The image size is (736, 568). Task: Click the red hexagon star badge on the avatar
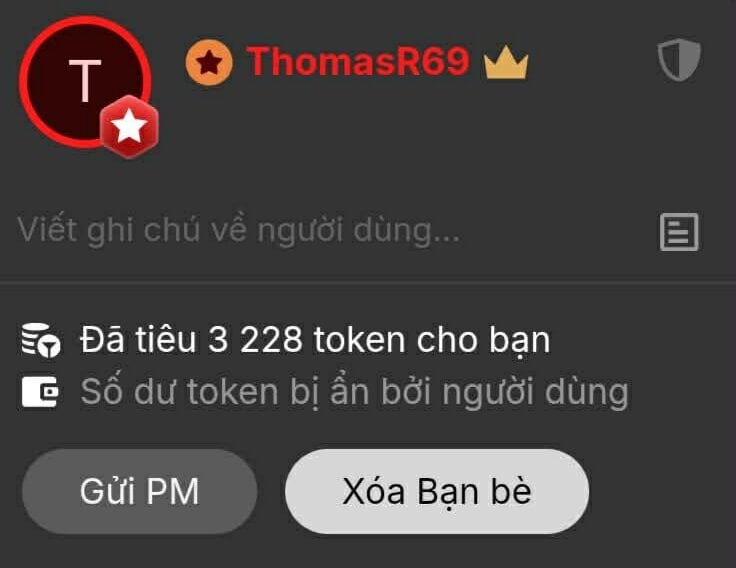tap(130, 126)
